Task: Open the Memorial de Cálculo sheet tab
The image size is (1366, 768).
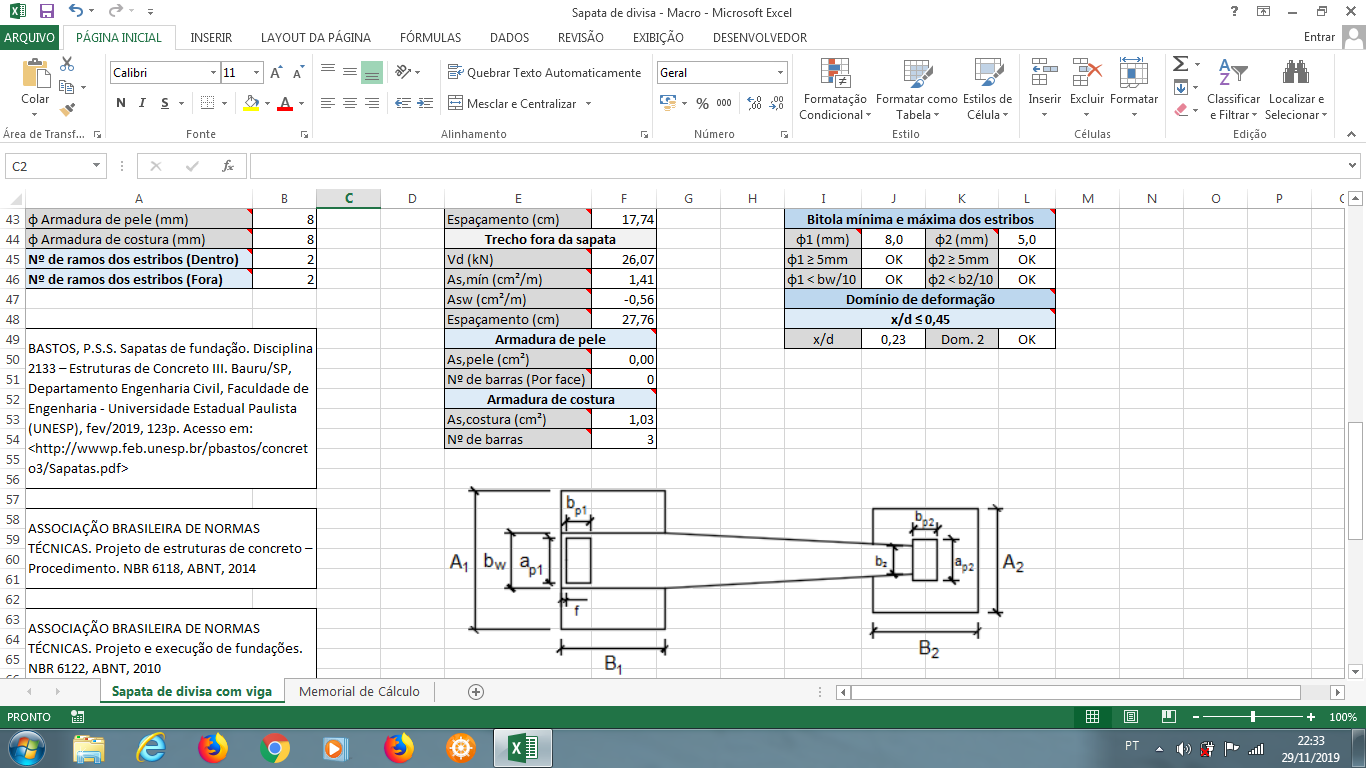Action: 359,691
